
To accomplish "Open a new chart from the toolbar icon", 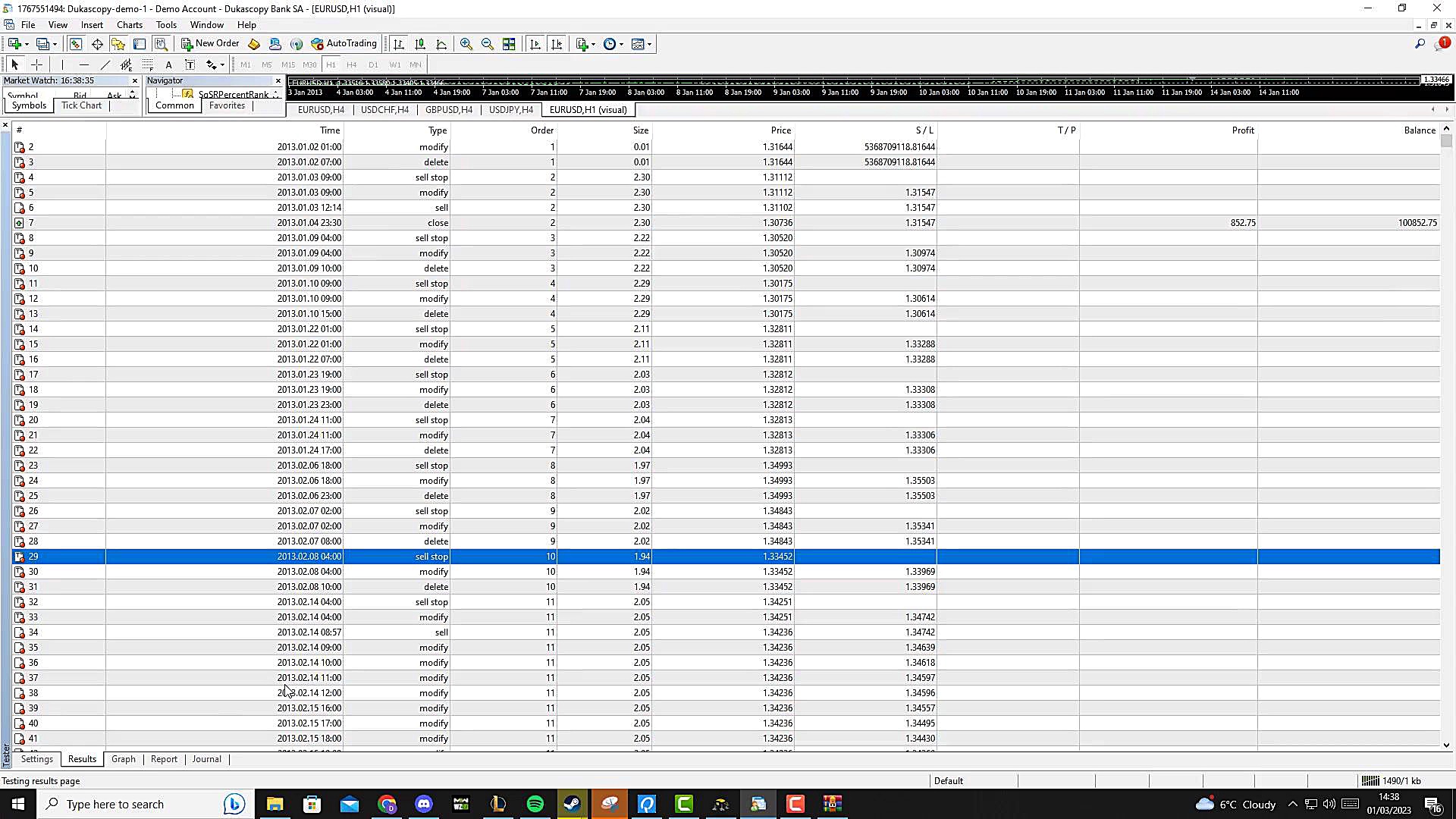I will click(x=14, y=44).
